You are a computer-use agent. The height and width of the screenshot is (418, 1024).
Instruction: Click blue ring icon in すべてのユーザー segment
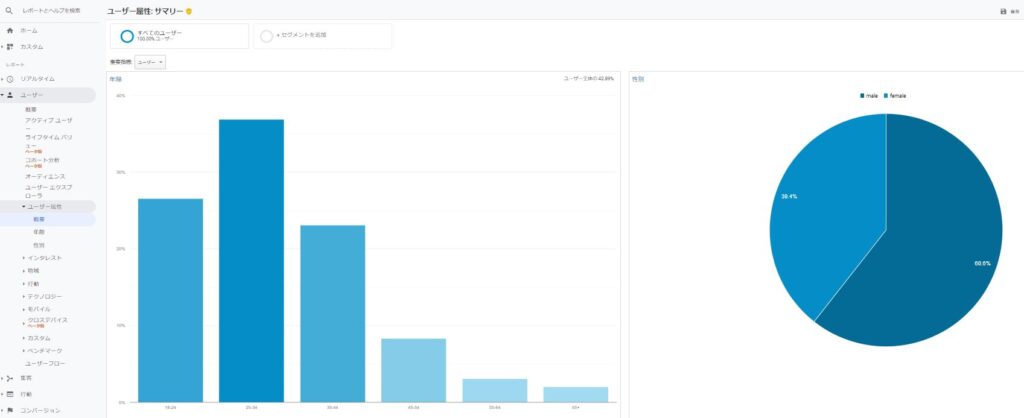click(127, 36)
